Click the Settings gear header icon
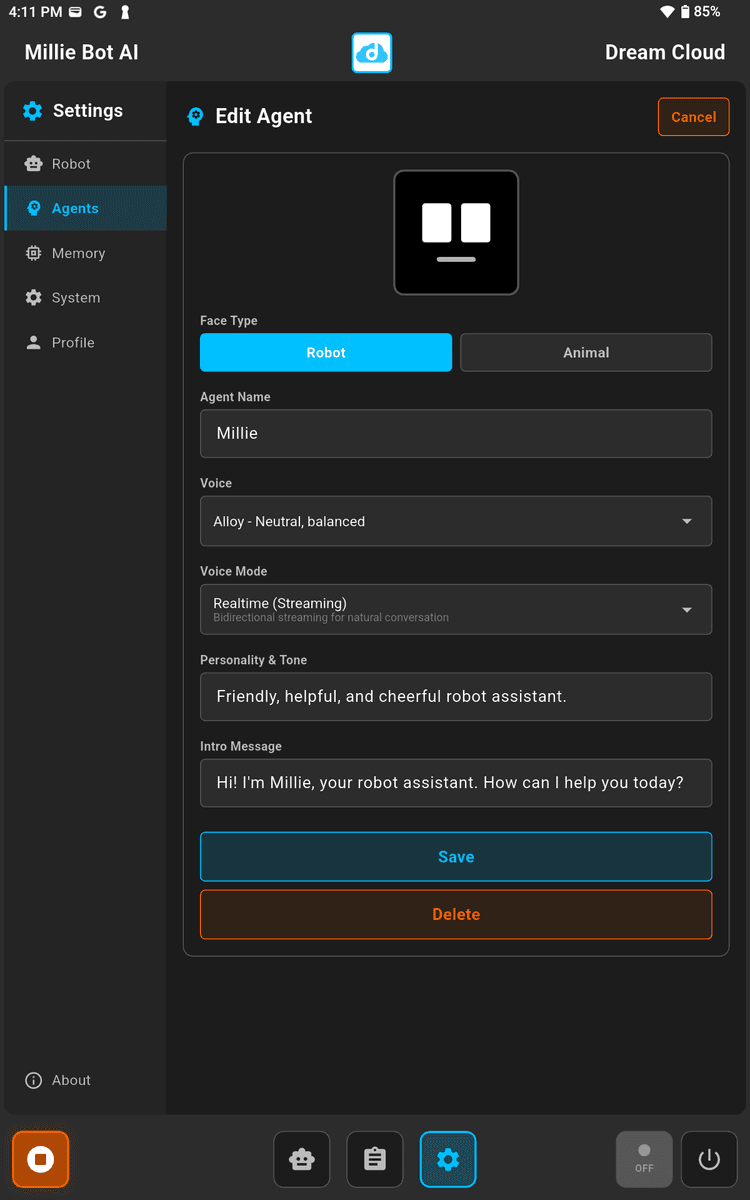Screen dimensions: 750x1200 (x=33, y=111)
